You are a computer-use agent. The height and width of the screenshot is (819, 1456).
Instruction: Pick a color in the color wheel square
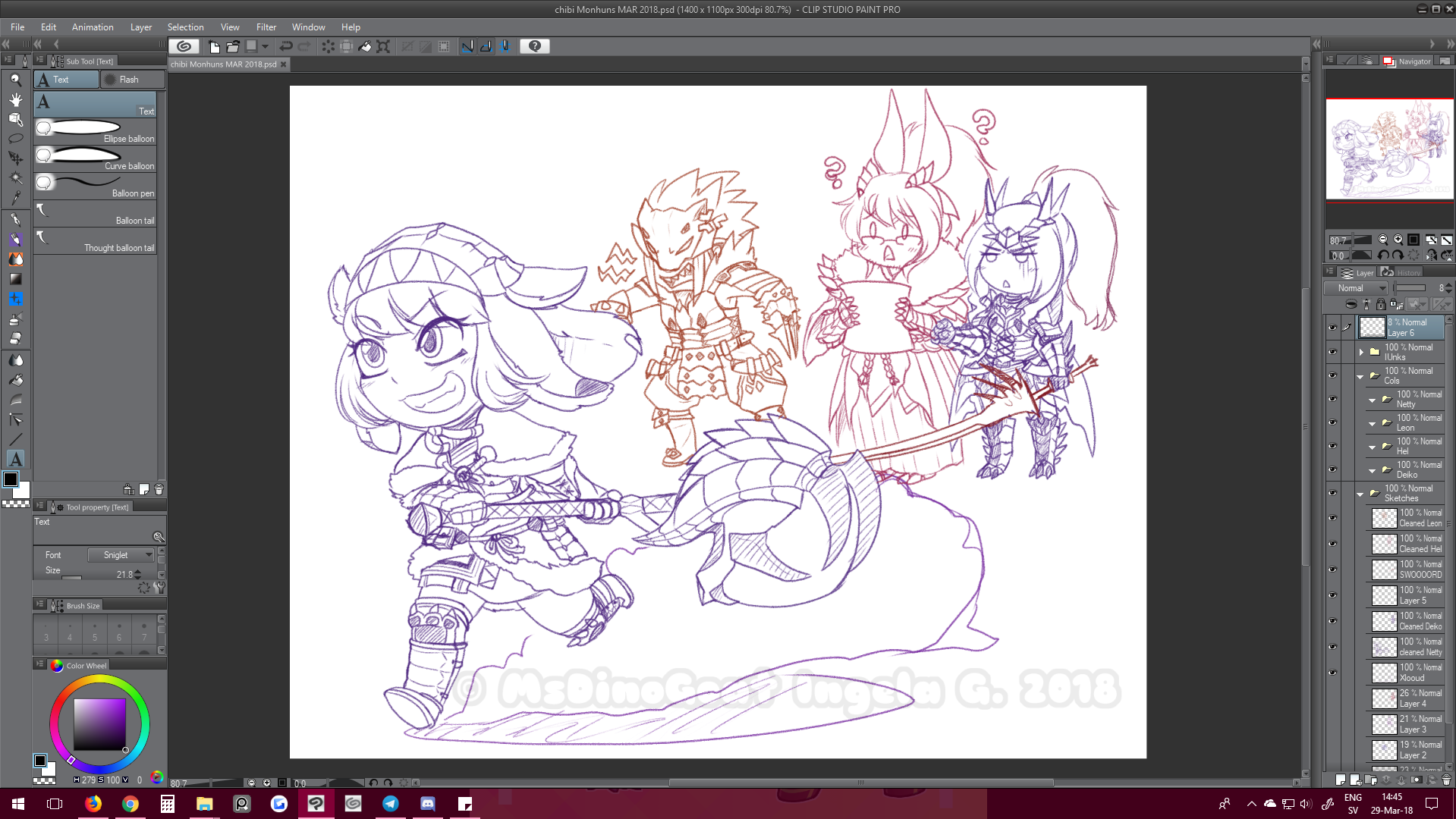point(99,725)
